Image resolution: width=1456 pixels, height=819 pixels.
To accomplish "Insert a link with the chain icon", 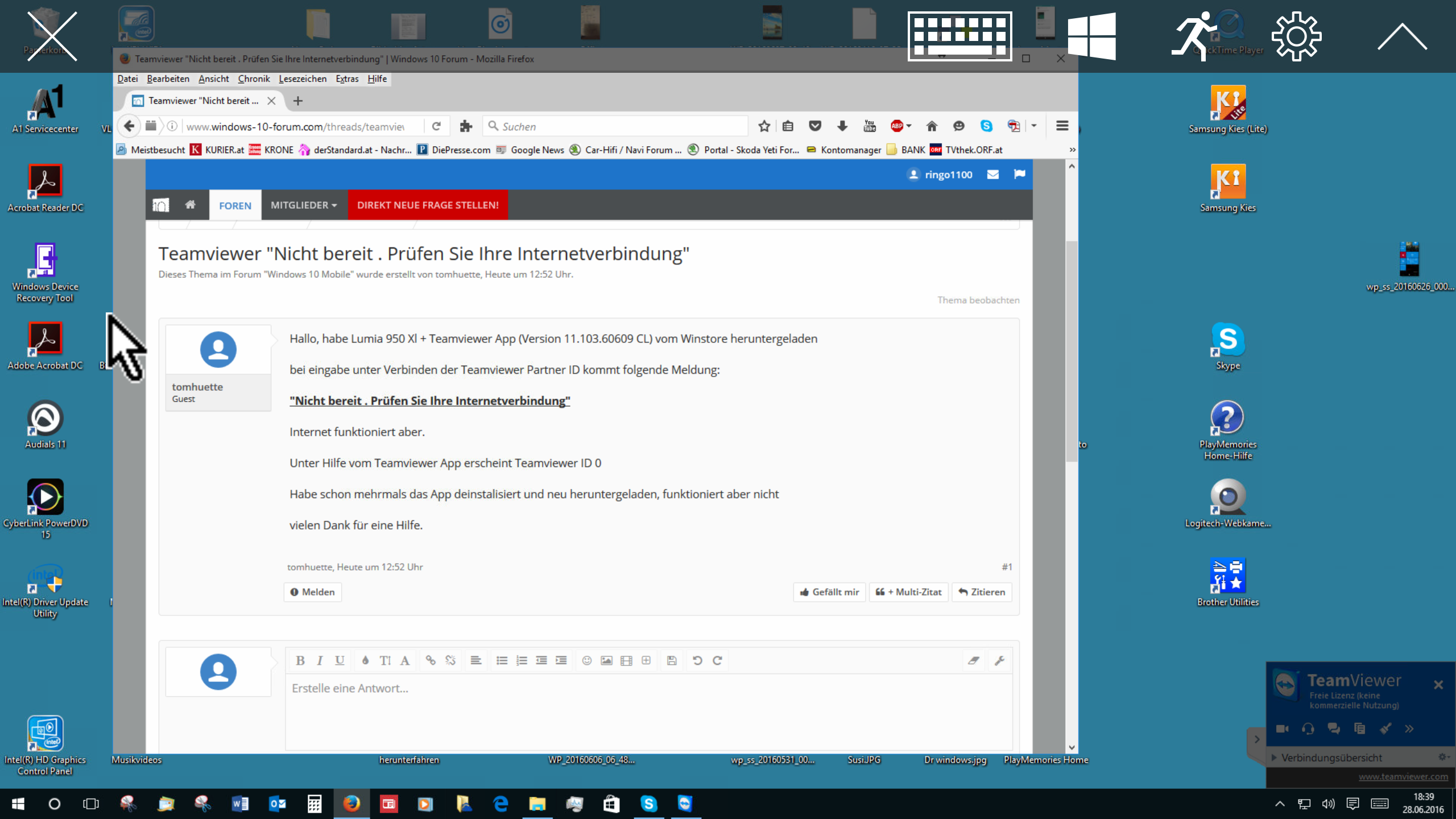I will pyautogui.click(x=431, y=660).
